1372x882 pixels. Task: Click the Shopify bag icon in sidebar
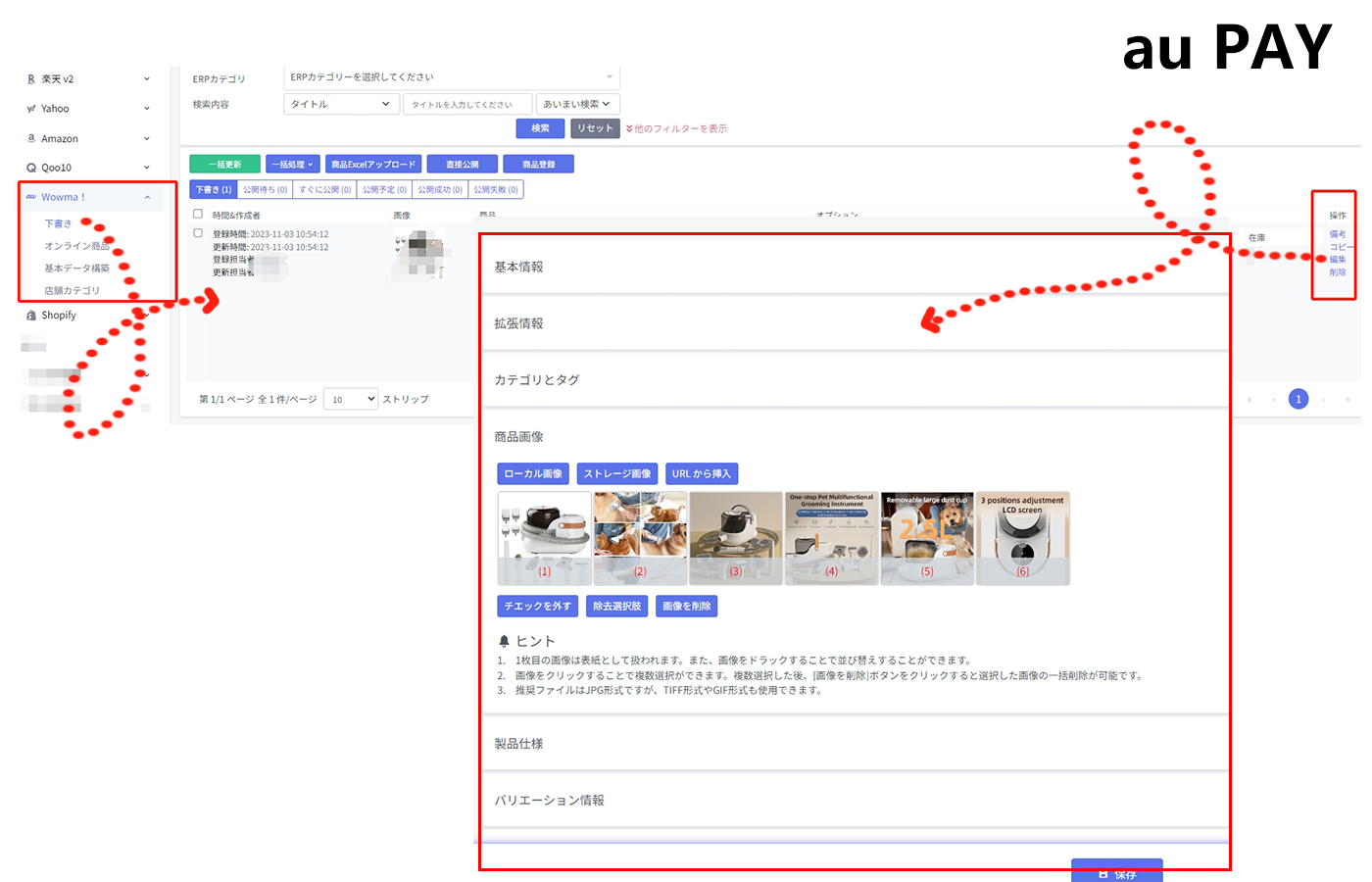31,316
